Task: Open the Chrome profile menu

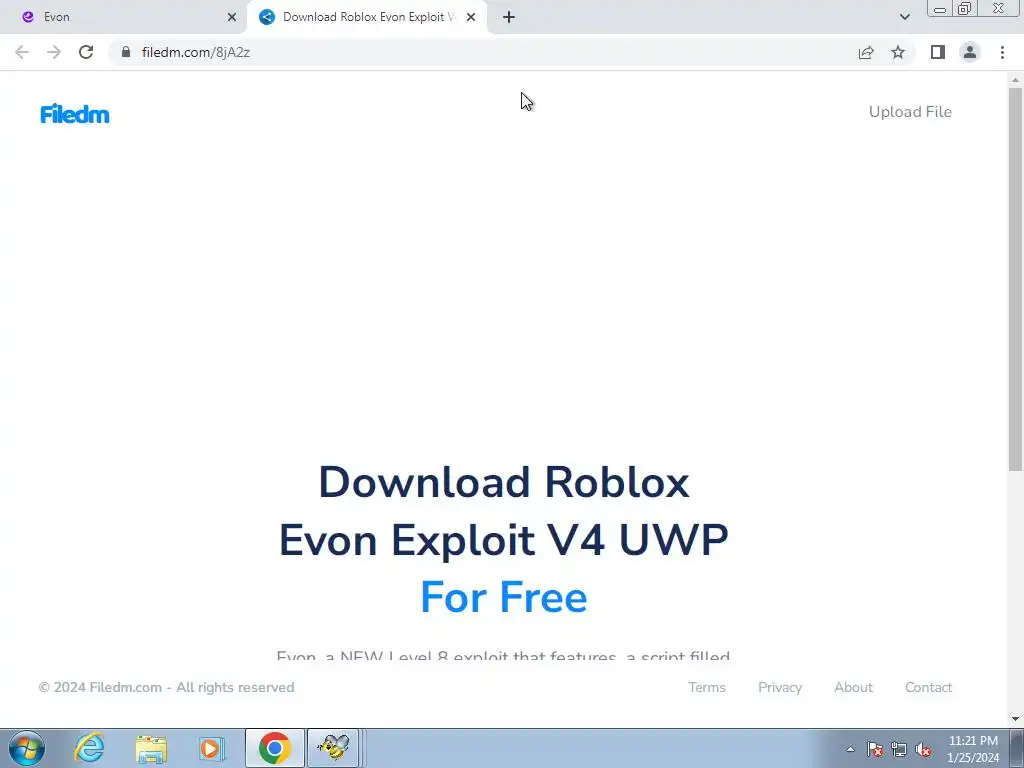Action: point(970,52)
